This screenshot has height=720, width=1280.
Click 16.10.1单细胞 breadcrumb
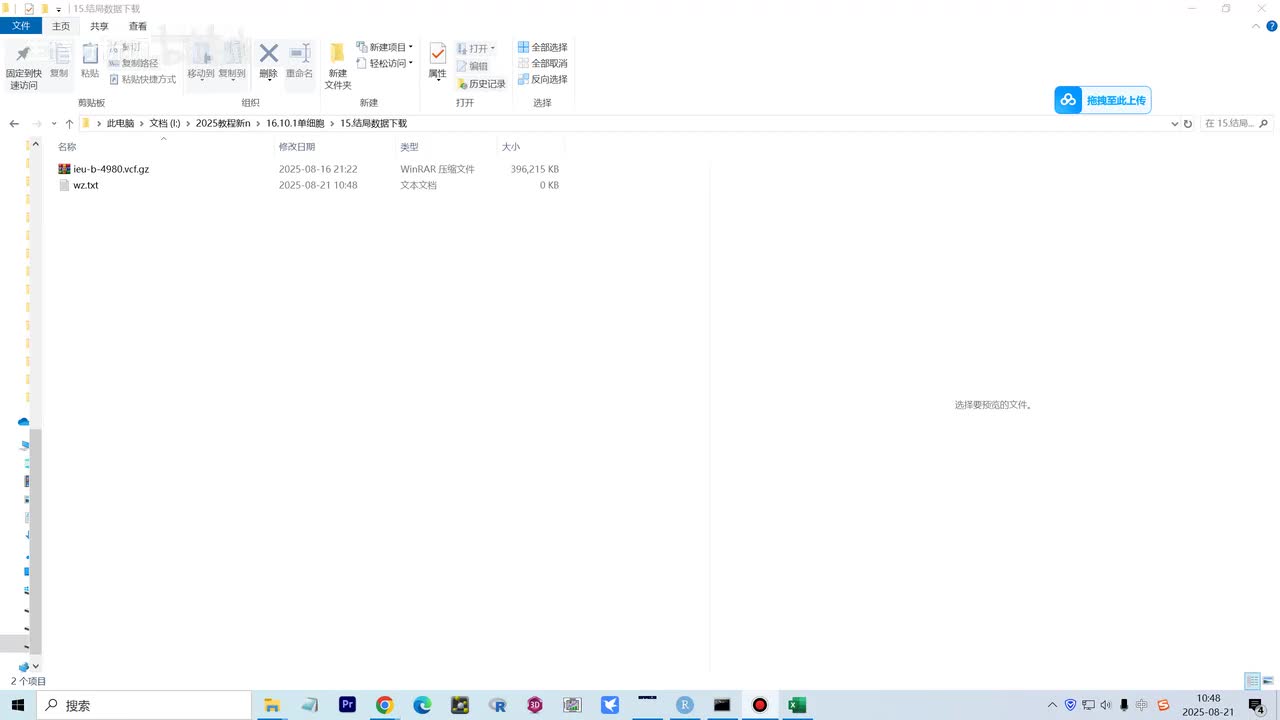(x=295, y=123)
